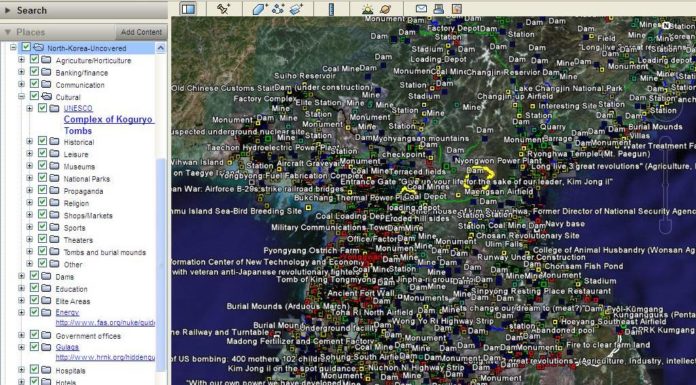The width and height of the screenshot is (696, 385).
Task: Disable the Gulags checkbox
Action: pyautogui.click(x=34, y=347)
